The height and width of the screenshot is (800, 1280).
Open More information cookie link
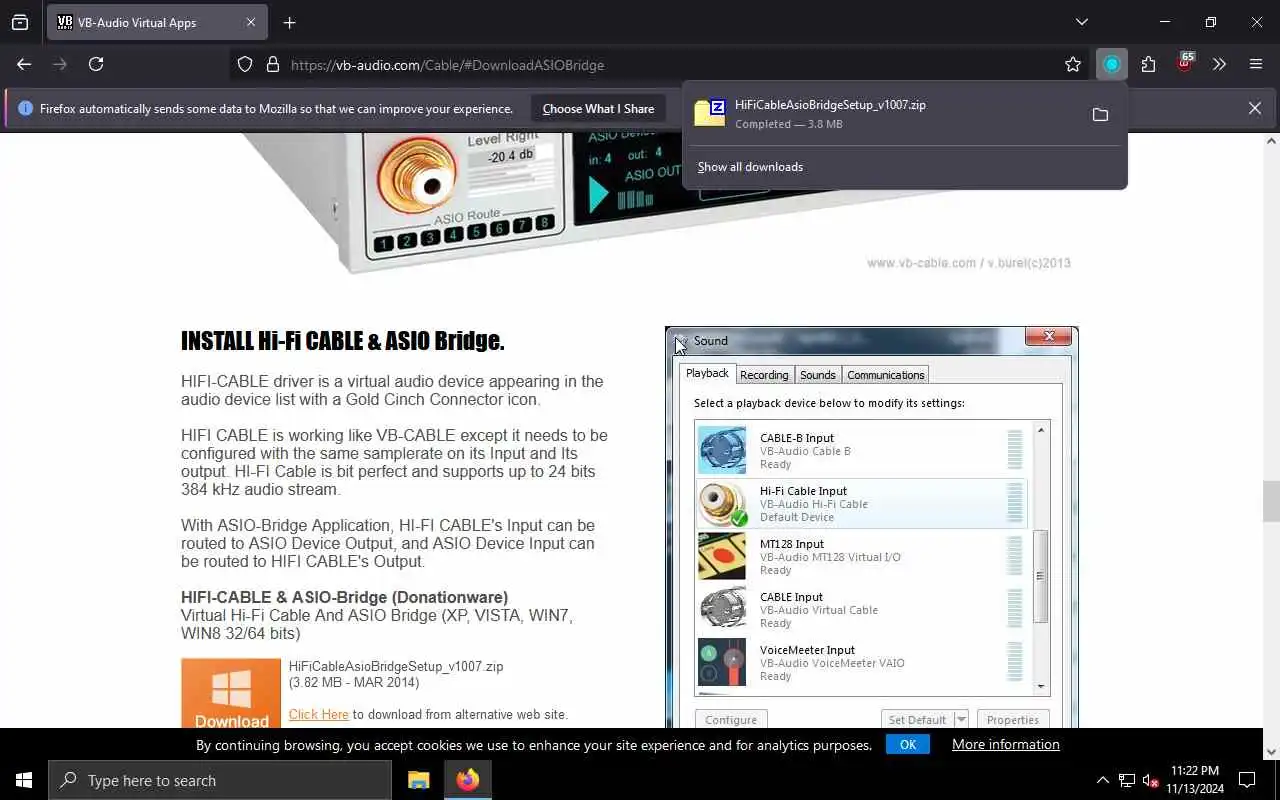[x=1005, y=744]
